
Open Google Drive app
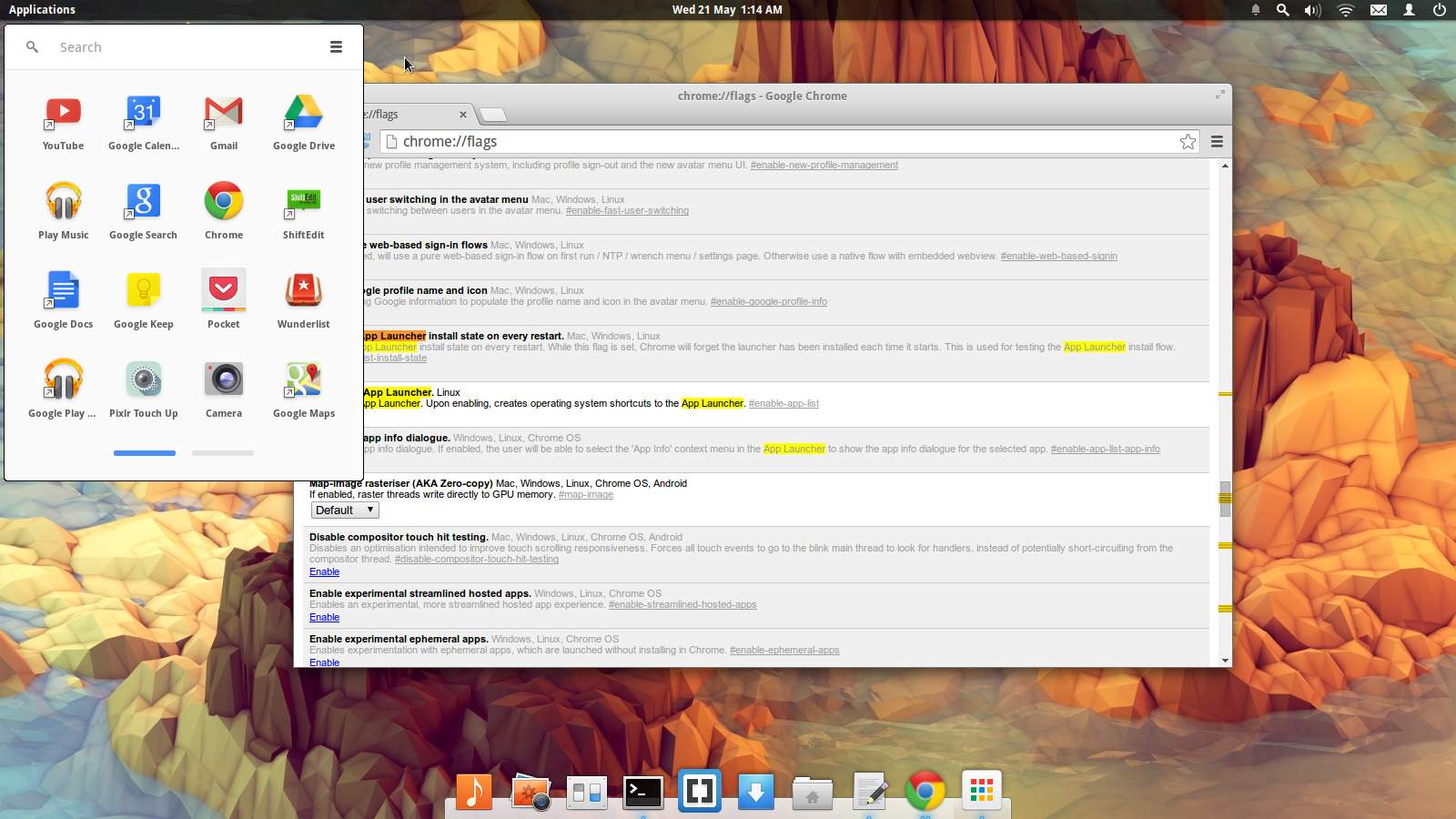[x=304, y=123]
